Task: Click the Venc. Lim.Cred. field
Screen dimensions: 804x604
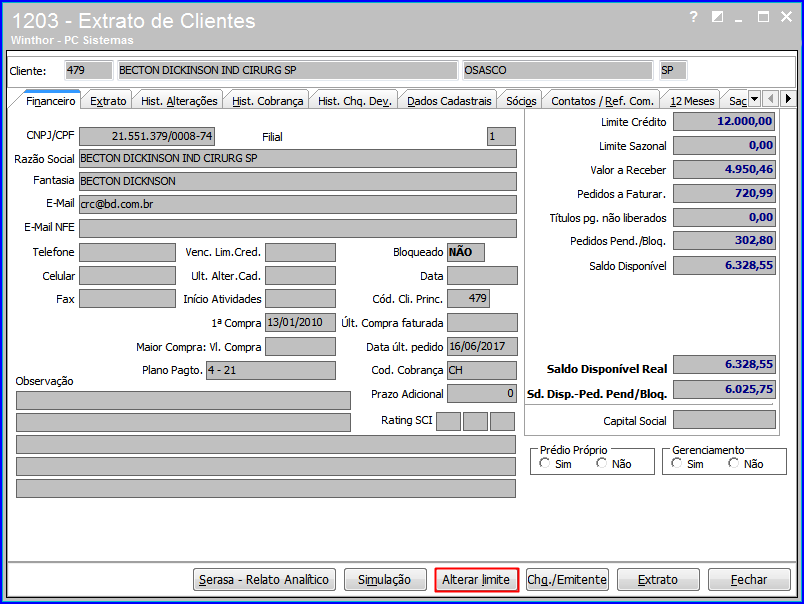Action: click(x=300, y=252)
